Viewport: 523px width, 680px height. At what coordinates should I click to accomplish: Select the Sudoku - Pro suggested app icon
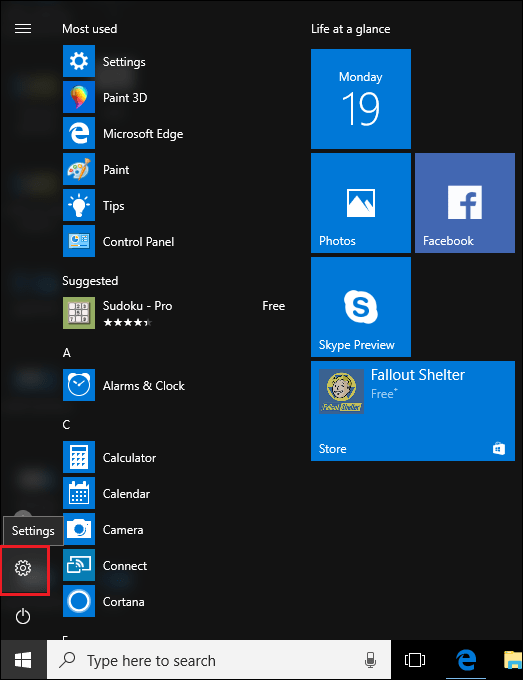[x=79, y=313]
